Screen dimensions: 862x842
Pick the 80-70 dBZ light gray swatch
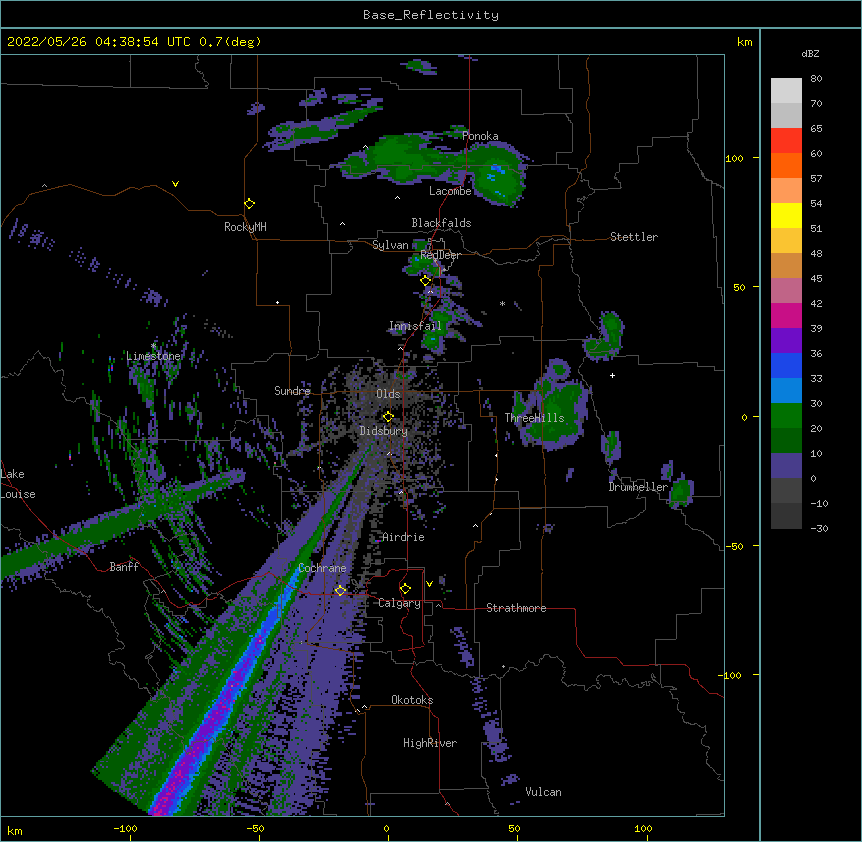tap(786, 91)
